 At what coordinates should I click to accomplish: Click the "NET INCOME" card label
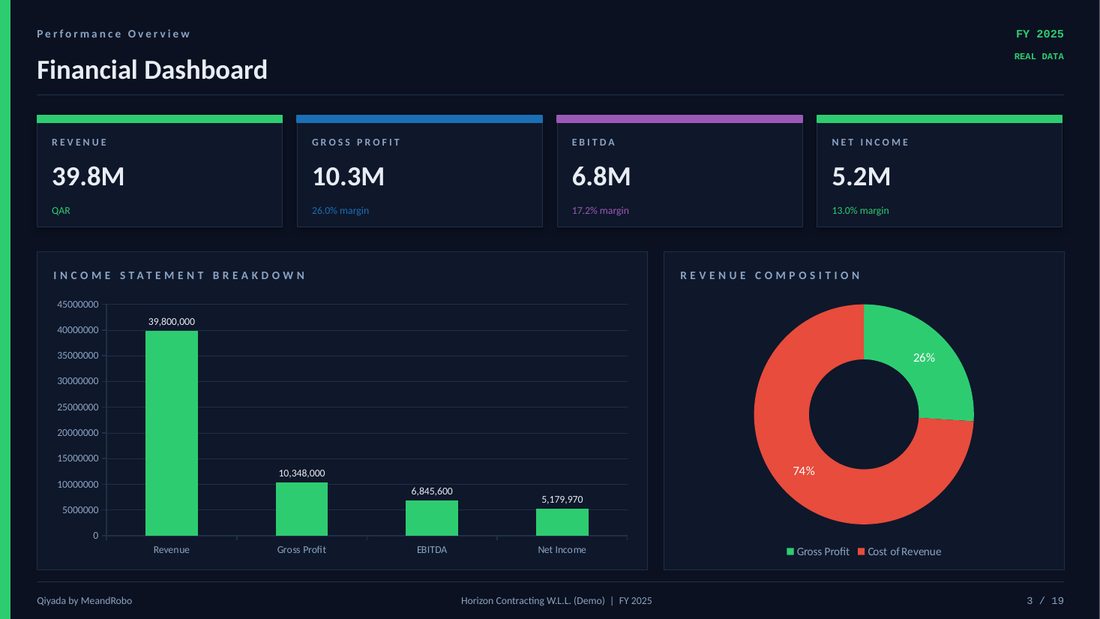pos(871,142)
